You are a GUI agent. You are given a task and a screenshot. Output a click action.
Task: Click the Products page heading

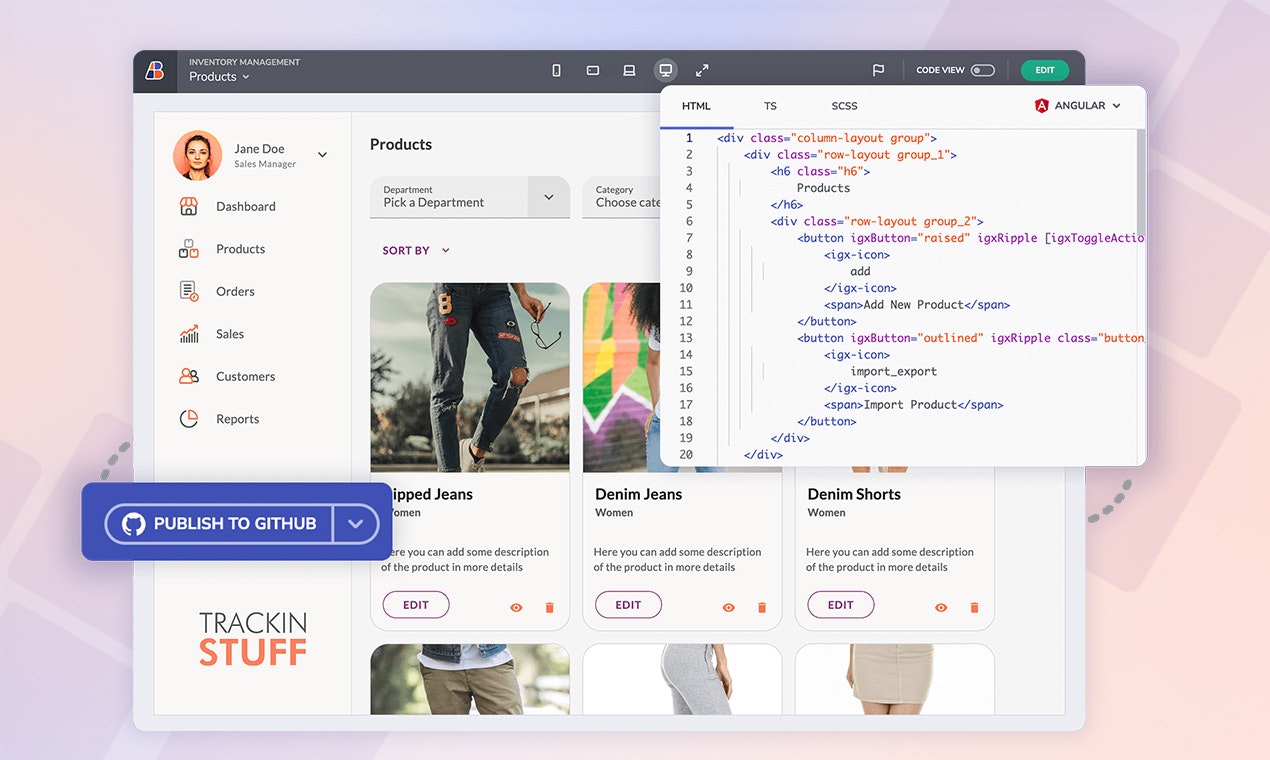(401, 144)
